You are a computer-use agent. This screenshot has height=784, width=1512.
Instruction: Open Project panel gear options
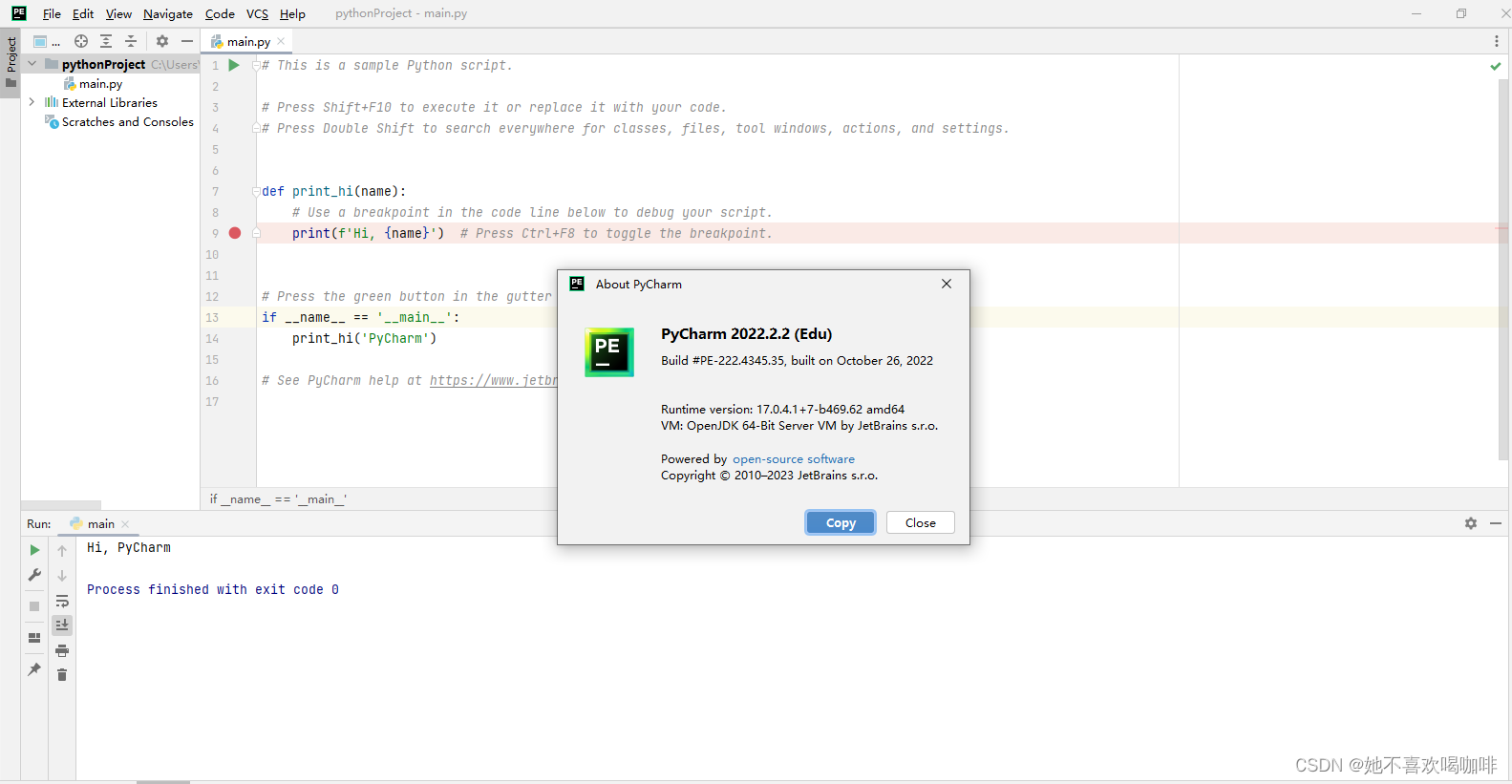[x=162, y=41]
